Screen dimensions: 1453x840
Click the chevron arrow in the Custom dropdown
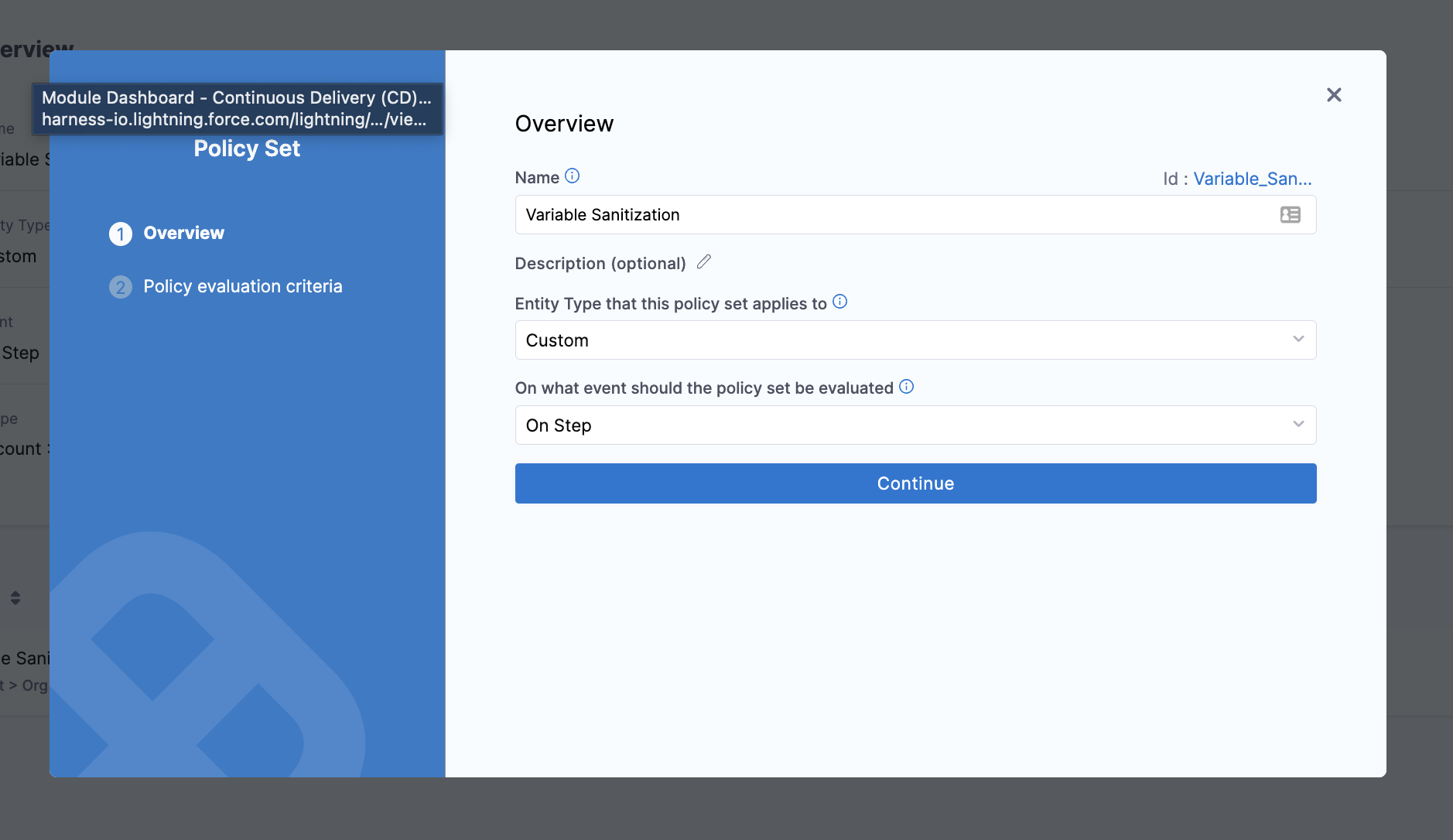tap(1298, 340)
